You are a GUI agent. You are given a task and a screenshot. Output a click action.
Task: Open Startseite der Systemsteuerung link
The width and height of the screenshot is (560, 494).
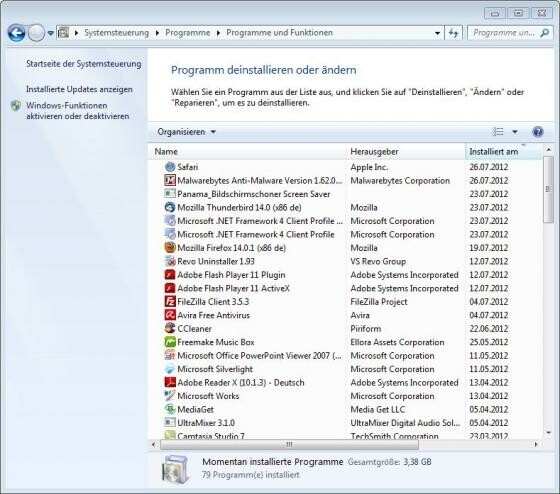84,64
